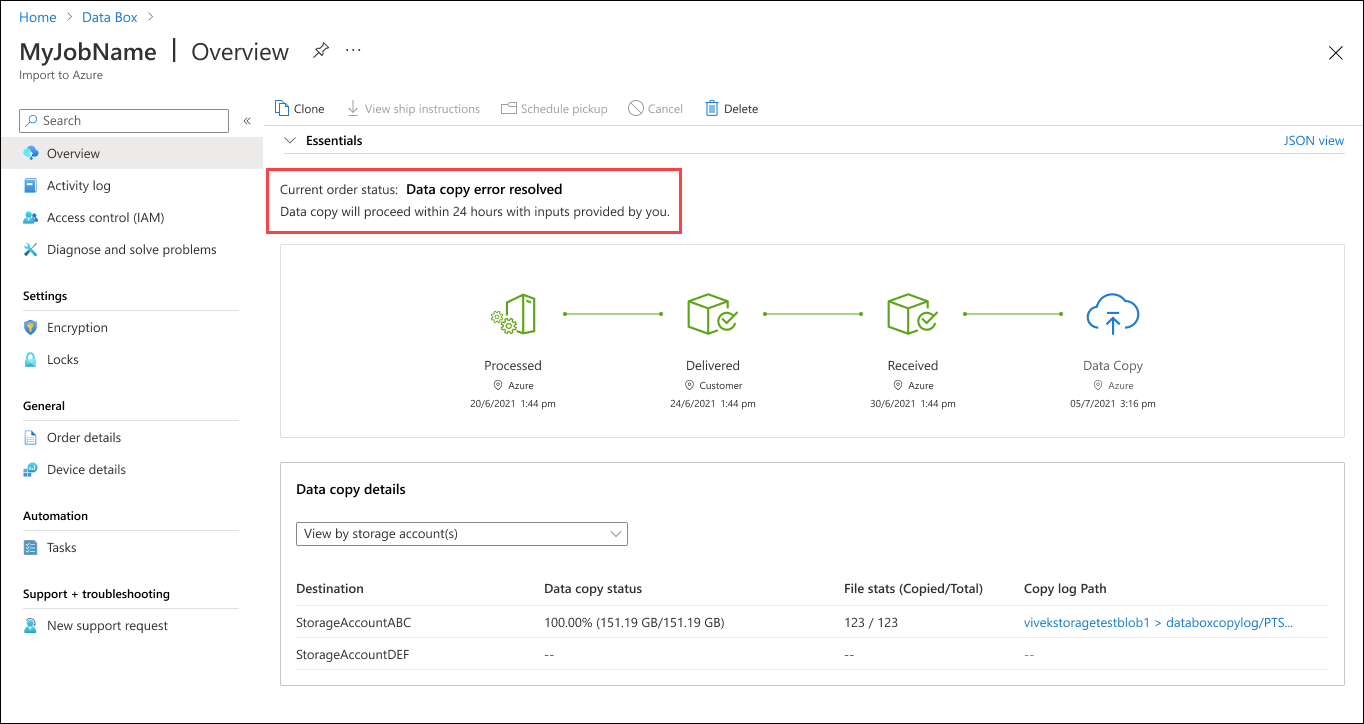Delete the Data Box order
Image resolution: width=1364 pixels, height=724 pixels.
tap(731, 108)
